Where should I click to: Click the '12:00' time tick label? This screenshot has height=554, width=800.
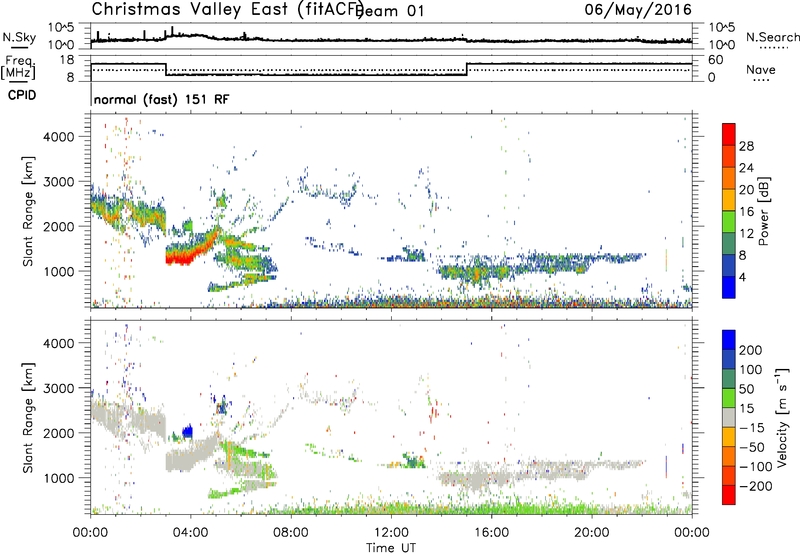coord(391,533)
